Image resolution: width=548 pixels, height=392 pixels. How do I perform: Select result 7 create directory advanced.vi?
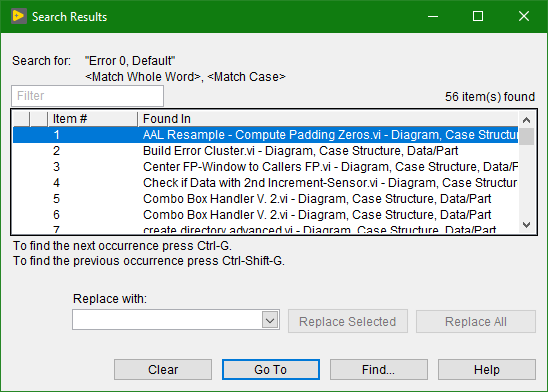pyautogui.click(x=266, y=229)
